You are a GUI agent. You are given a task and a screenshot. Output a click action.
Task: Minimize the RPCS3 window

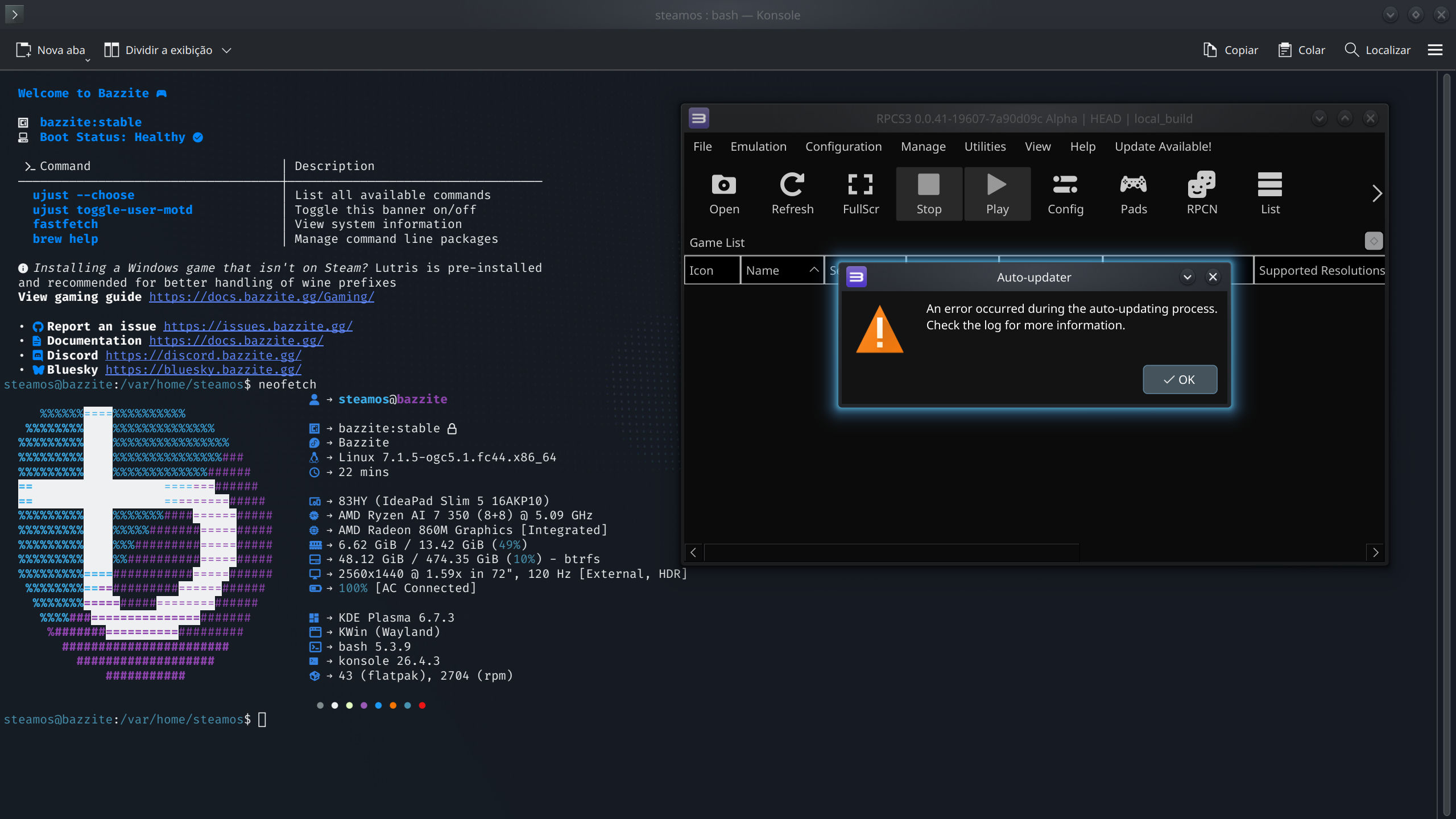(1319, 118)
